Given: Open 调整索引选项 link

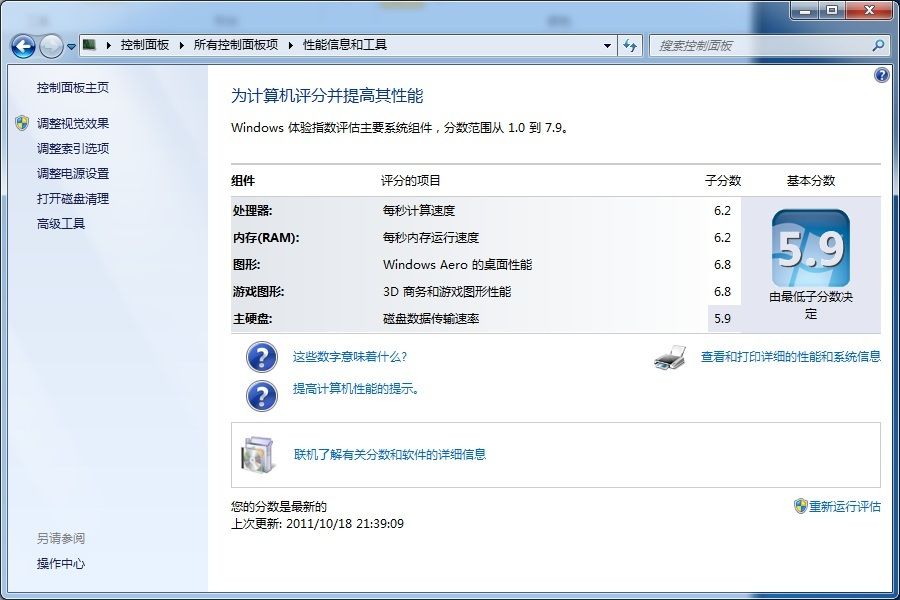Looking at the screenshot, I should coord(73,149).
